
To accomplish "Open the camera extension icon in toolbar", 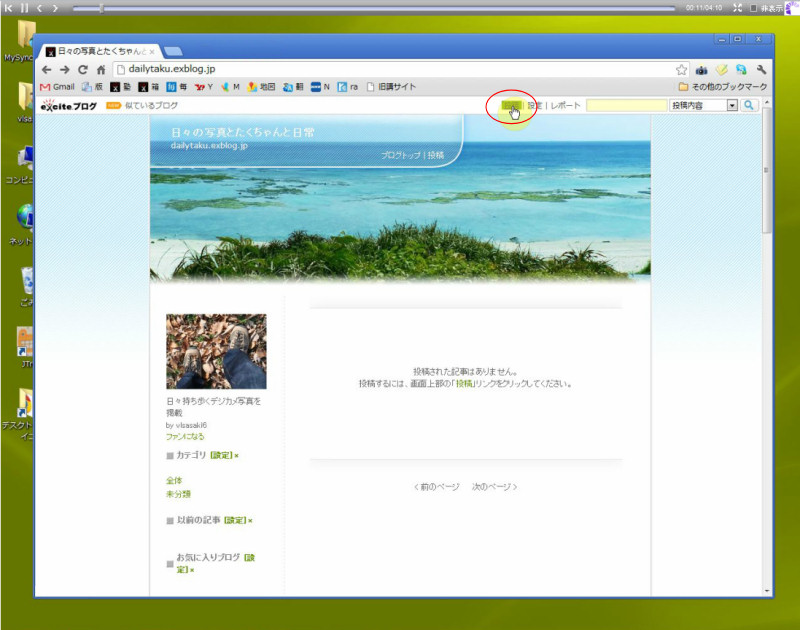I will 702,69.
